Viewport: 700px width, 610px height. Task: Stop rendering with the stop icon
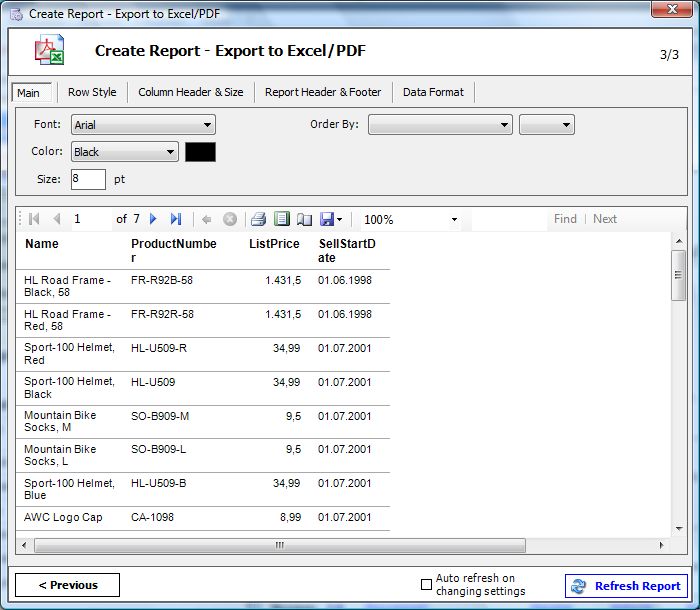tap(230, 219)
